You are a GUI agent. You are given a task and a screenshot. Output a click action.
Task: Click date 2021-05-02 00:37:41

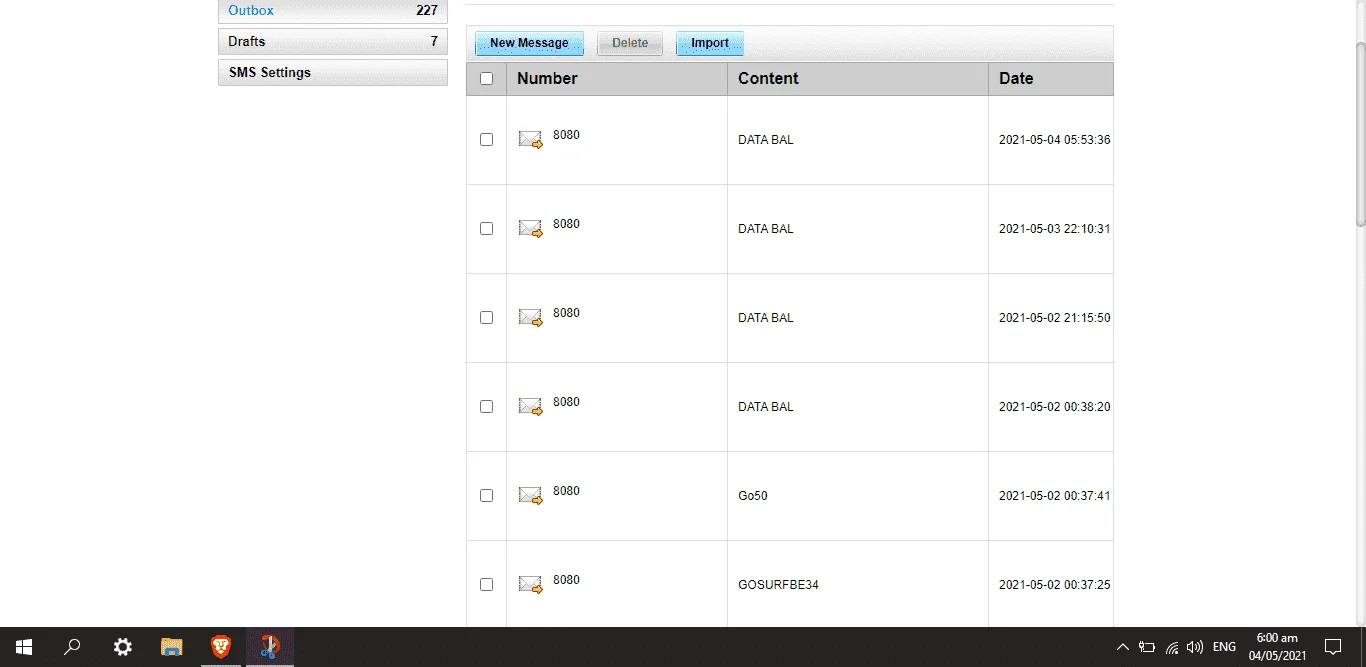(x=1055, y=496)
